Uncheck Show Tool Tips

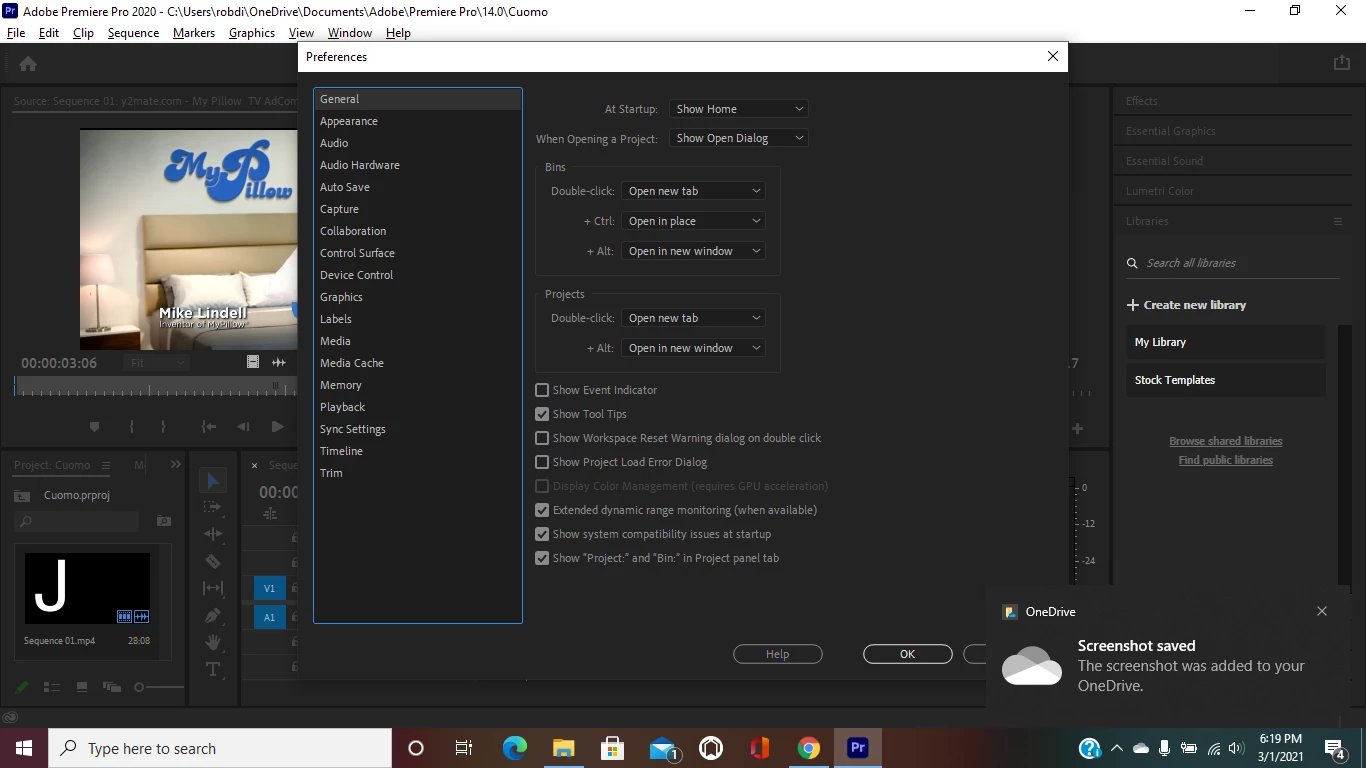542,414
